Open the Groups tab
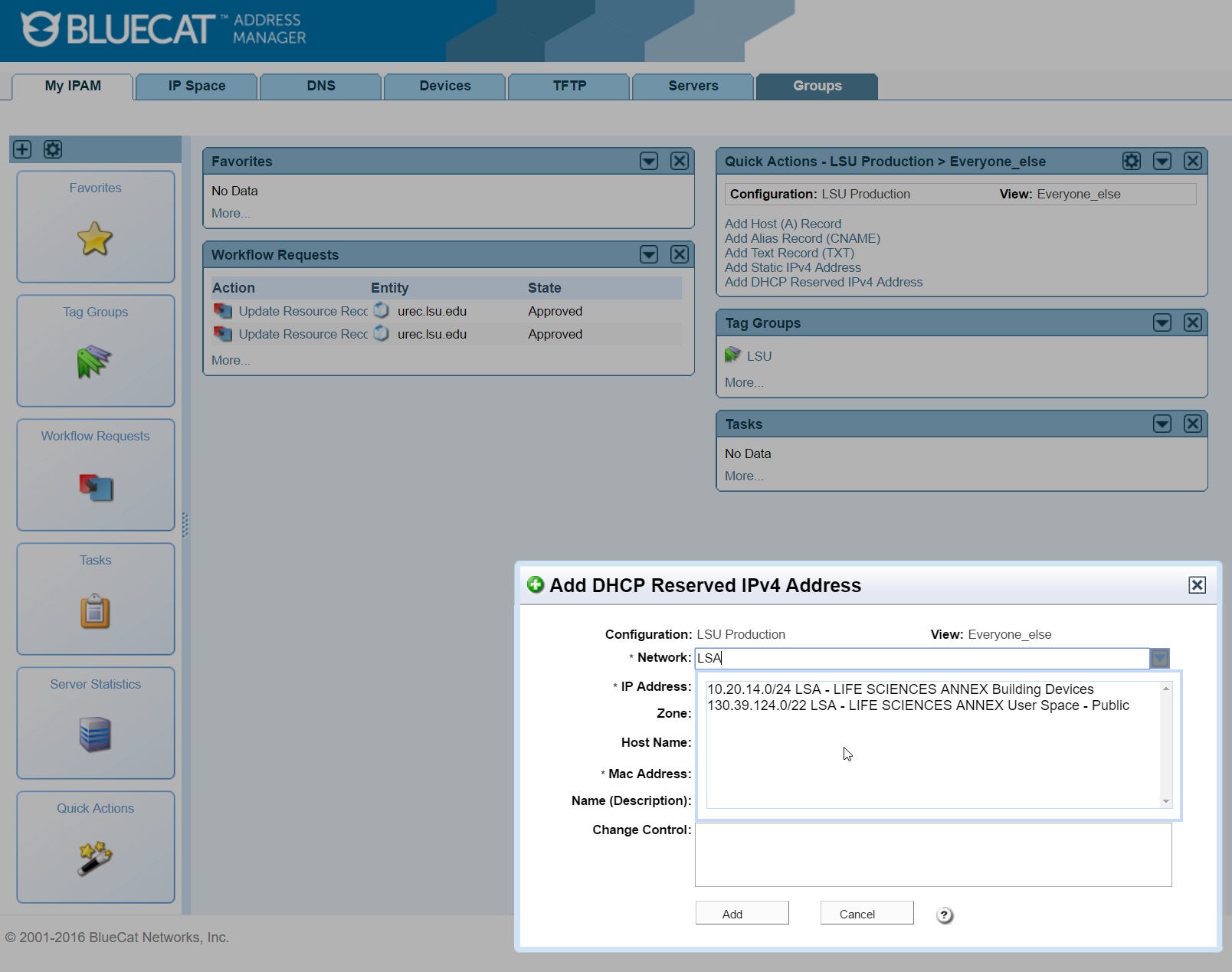 click(818, 86)
